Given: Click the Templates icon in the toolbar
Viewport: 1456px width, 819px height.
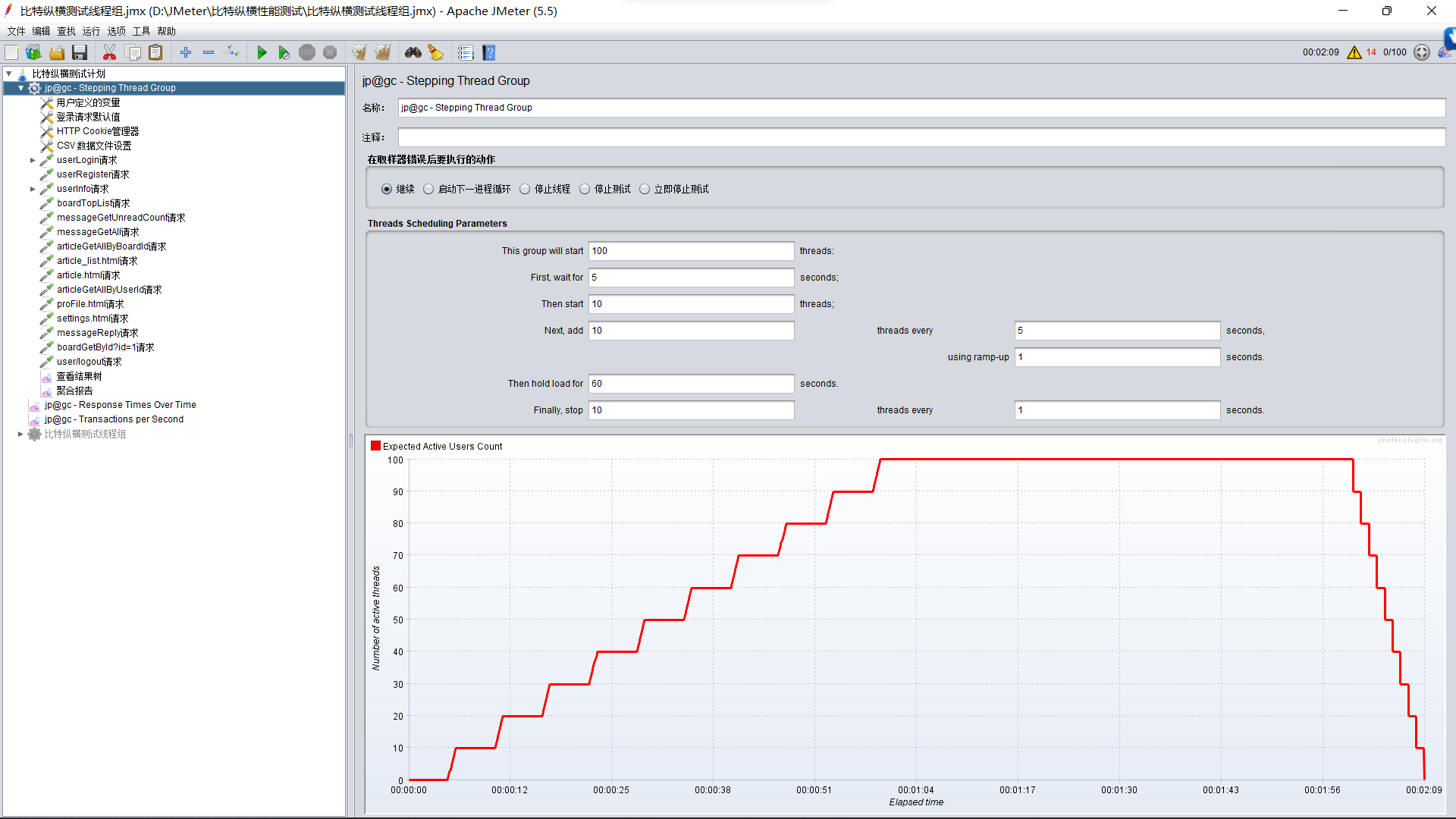Looking at the screenshot, I should click(33, 52).
